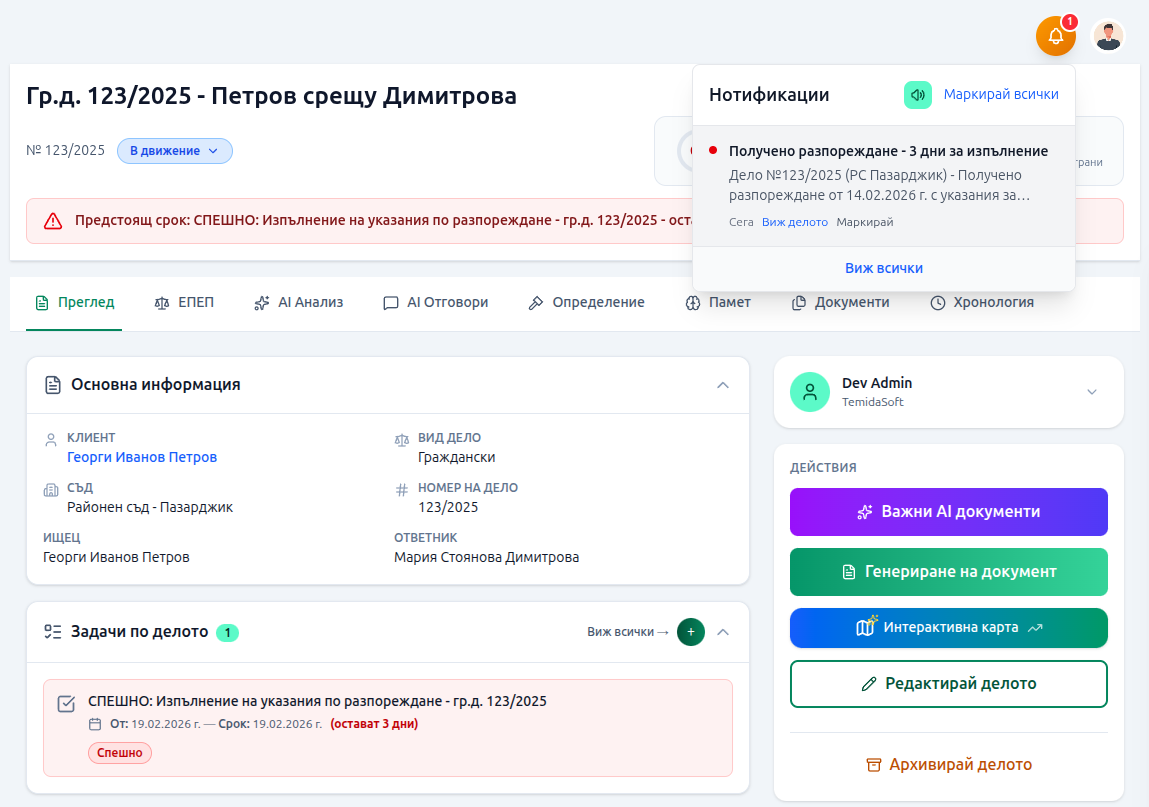Select the AI Анализ sparkles tab icon

tap(263, 302)
